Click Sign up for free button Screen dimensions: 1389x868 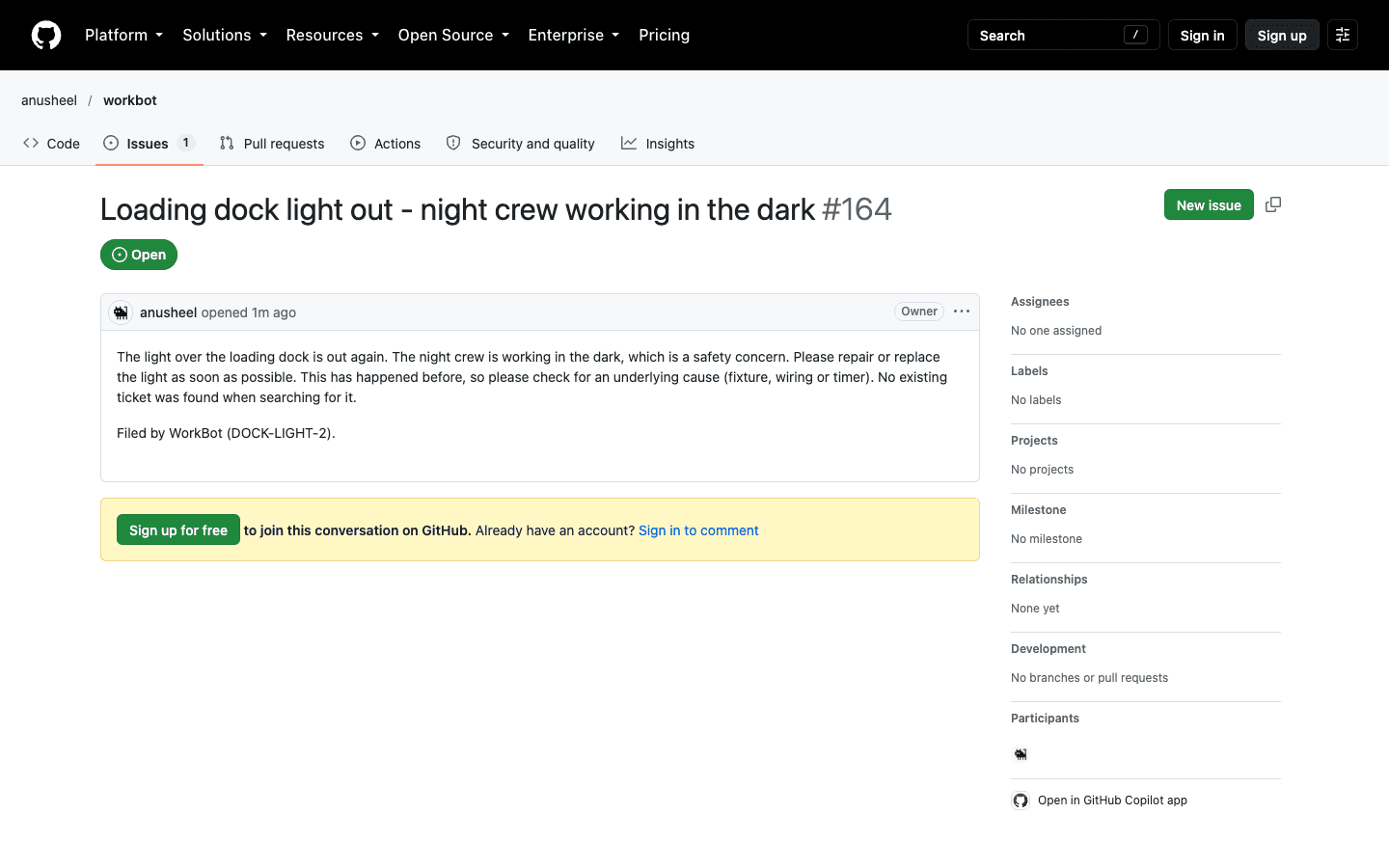(x=178, y=529)
